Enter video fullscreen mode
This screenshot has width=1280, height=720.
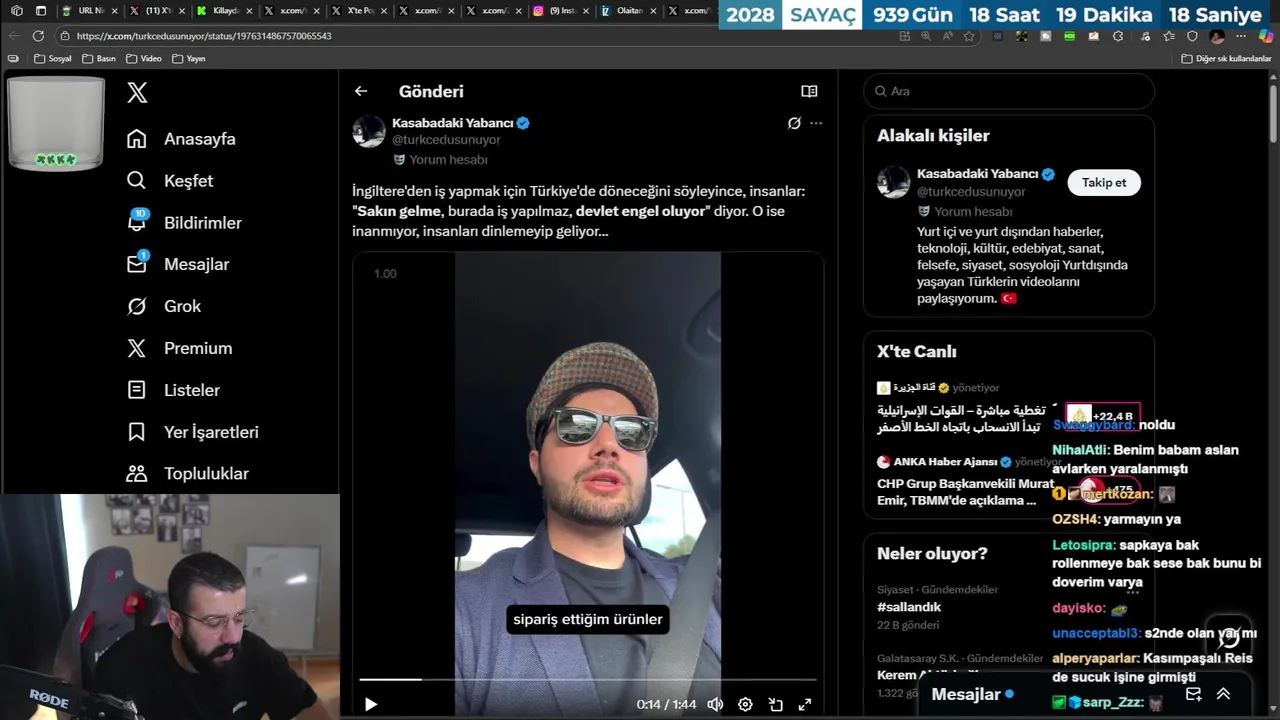(x=804, y=704)
